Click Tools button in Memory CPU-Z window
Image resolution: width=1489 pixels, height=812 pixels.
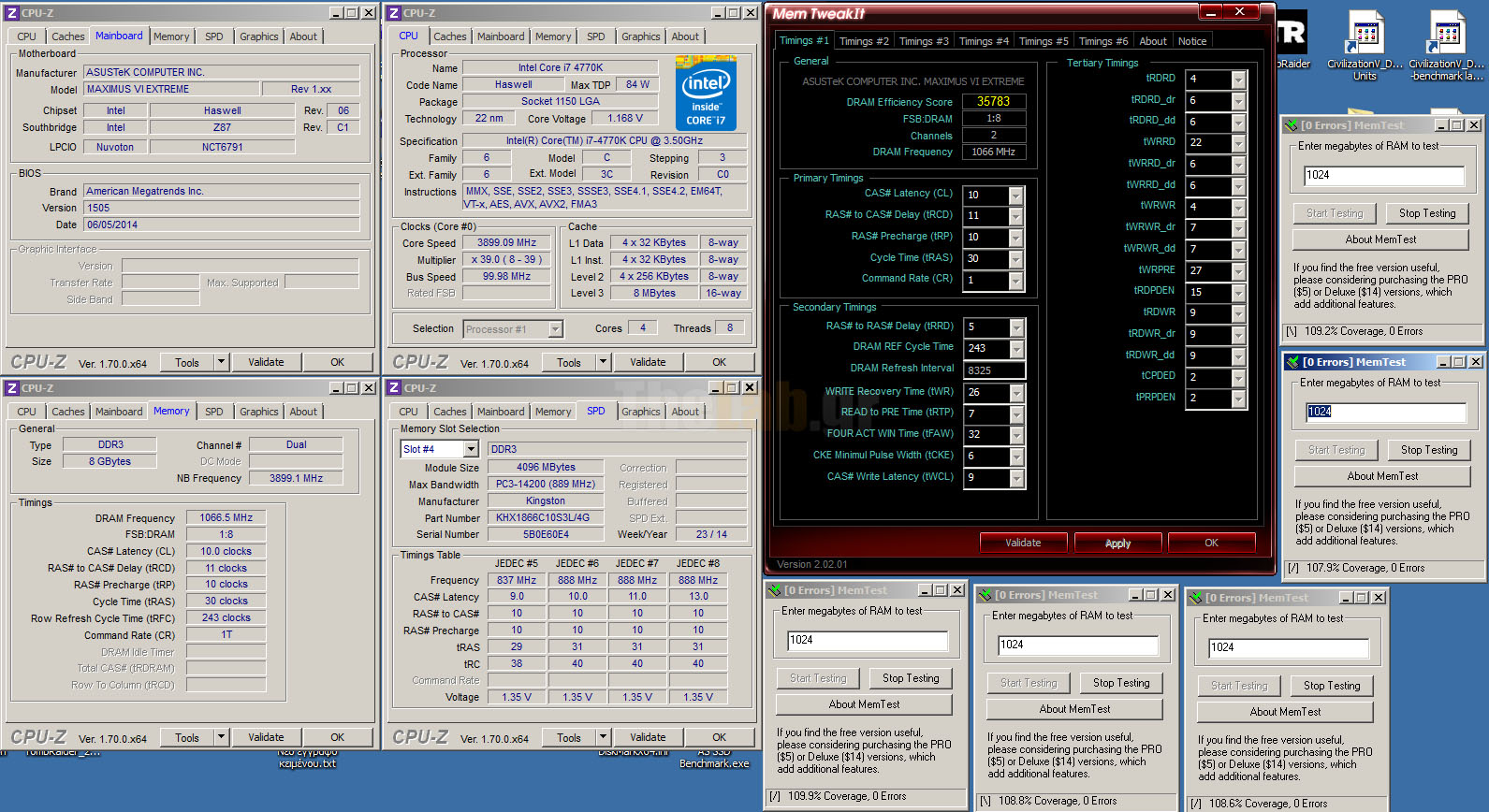[x=187, y=738]
